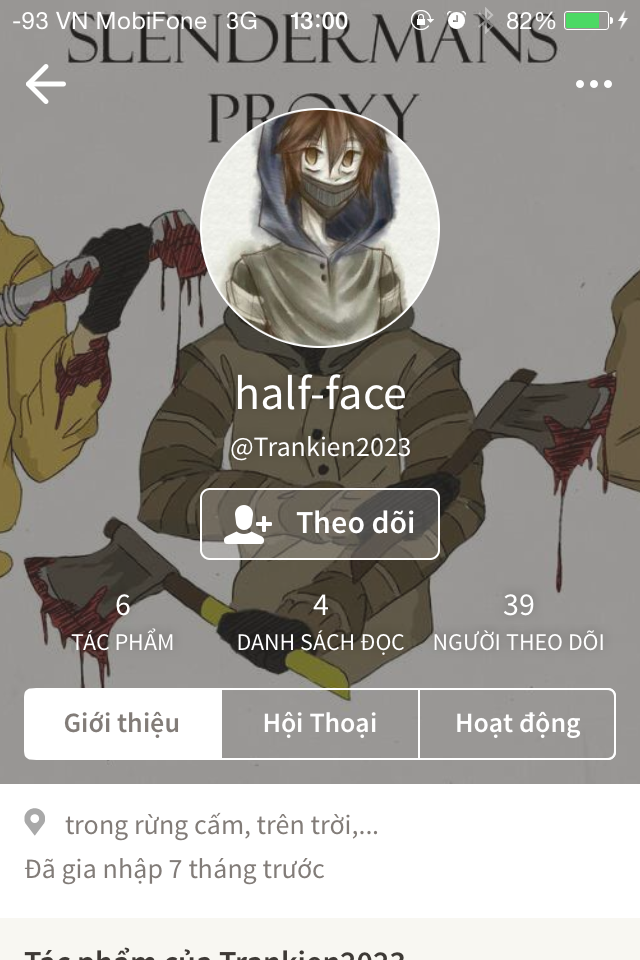The height and width of the screenshot is (960, 640).
Task: Open the circular profile avatar picture
Action: tap(320, 228)
